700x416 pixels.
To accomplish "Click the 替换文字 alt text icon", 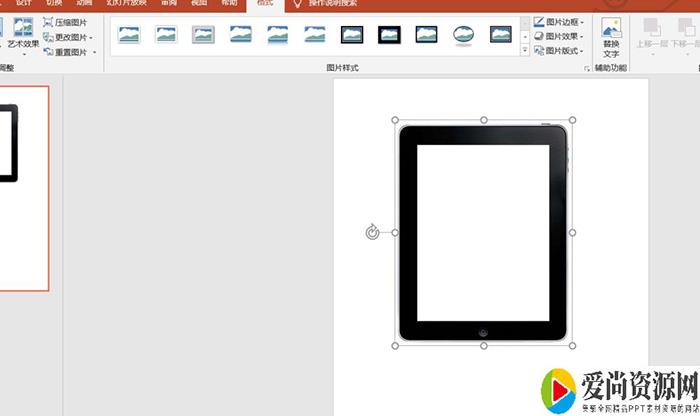I will (611, 38).
